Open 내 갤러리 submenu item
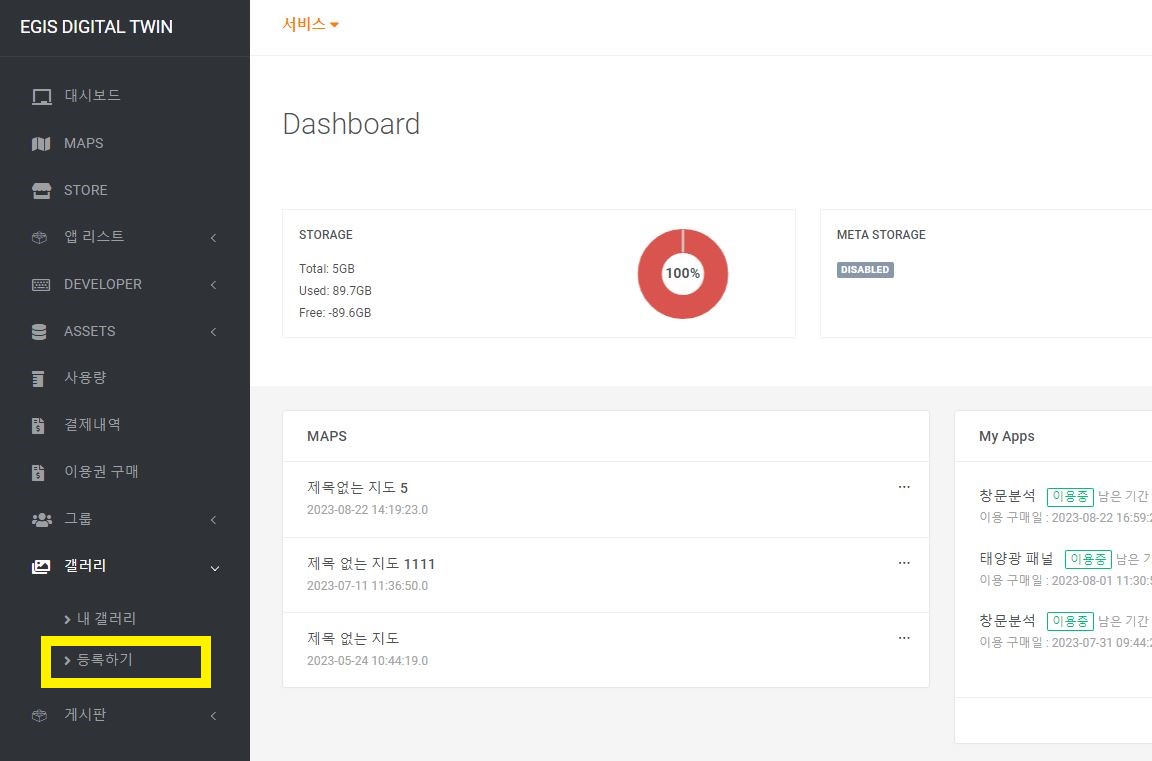 pyautogui.click(x=106, y=619)
